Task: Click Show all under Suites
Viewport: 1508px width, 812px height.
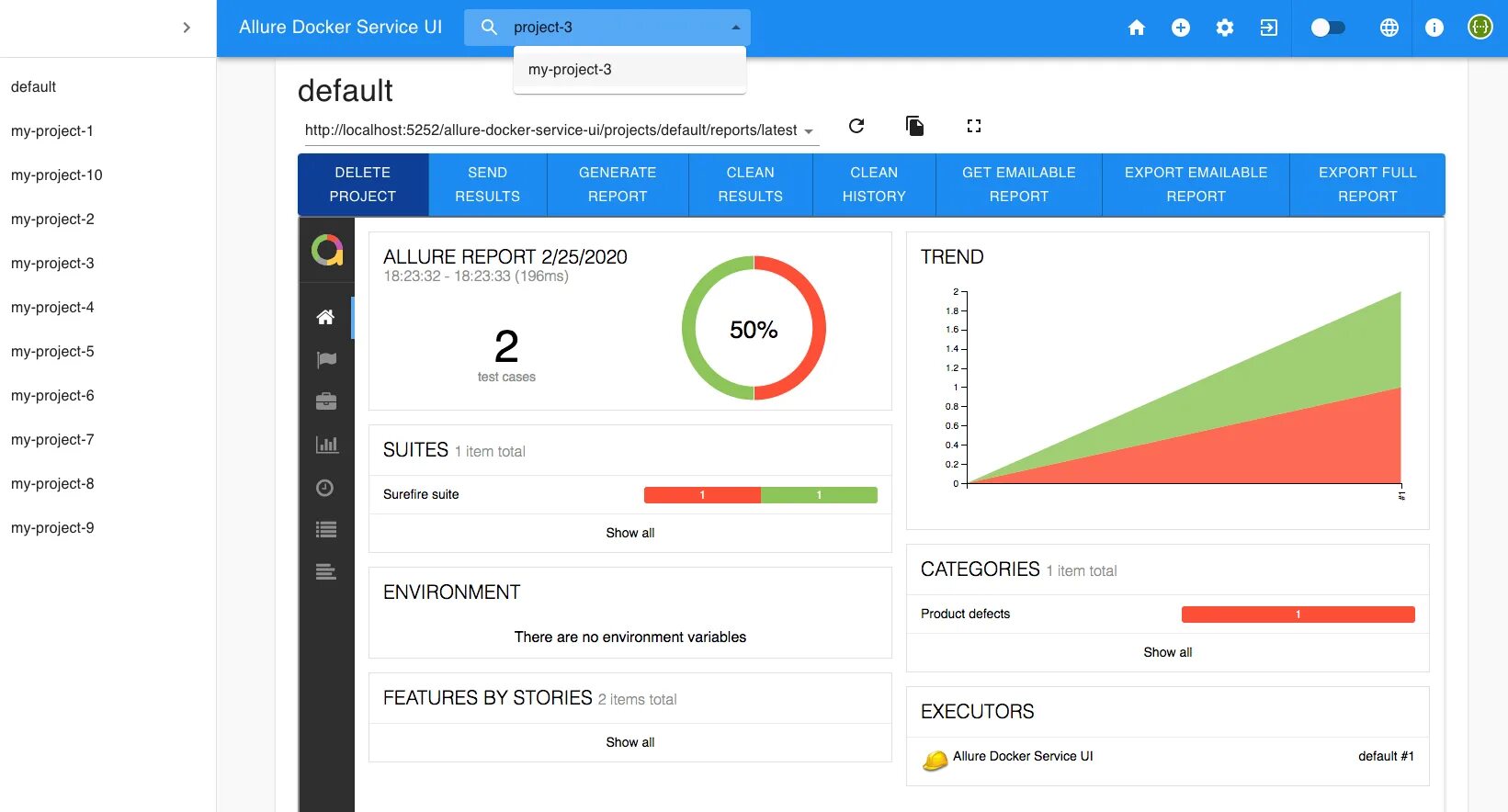Action: [630, 533]
